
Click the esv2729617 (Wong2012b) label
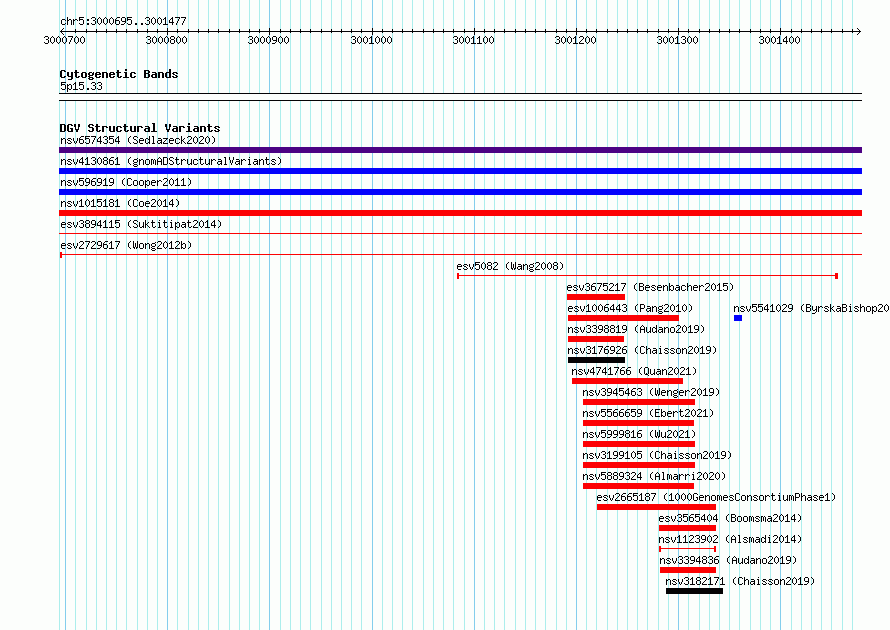pyautogui.click(x=126, y=245)
